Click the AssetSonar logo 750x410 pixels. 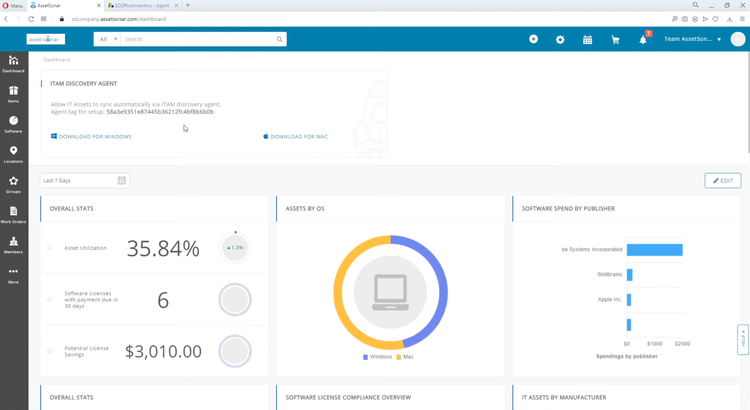pyautogui.click(x=45, y=39)
